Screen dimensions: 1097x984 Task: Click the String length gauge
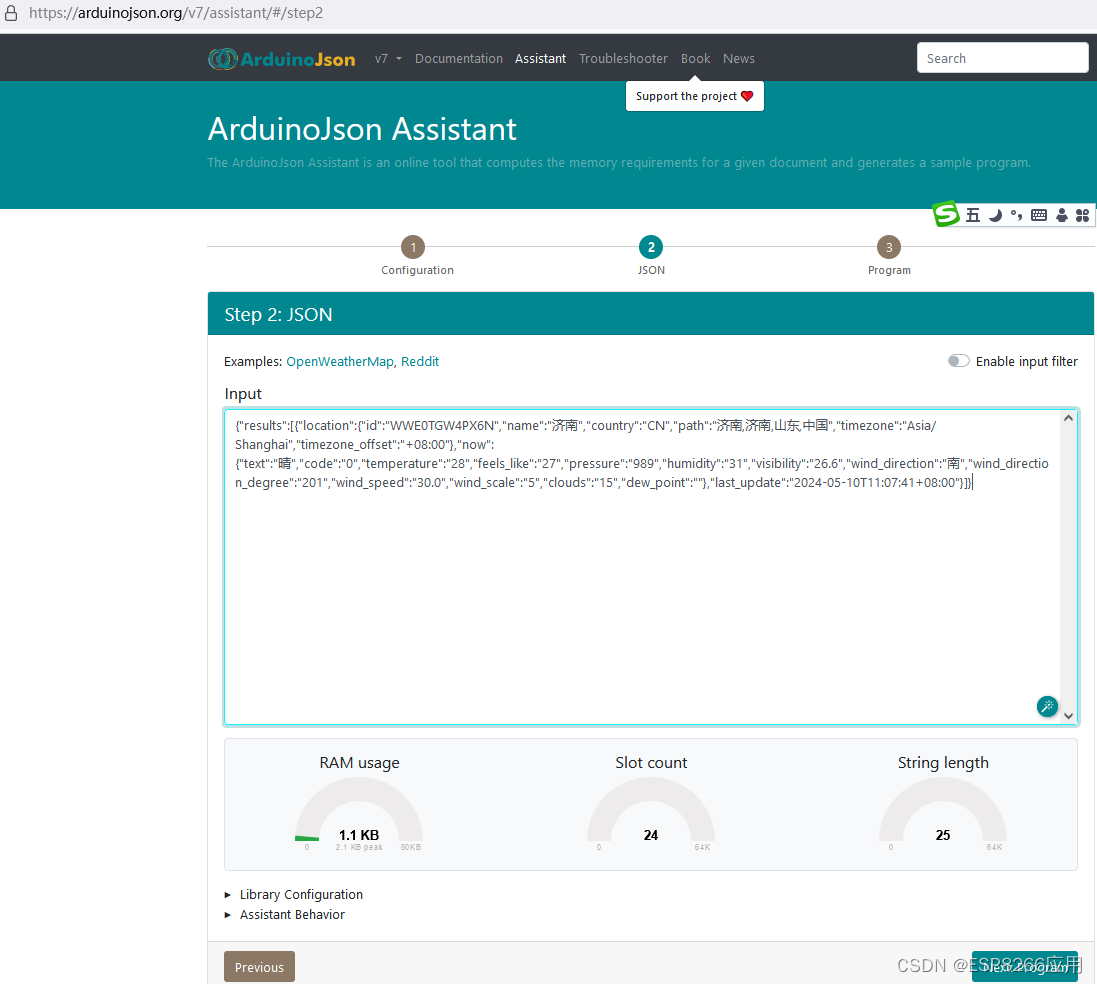tap(943, 812)
